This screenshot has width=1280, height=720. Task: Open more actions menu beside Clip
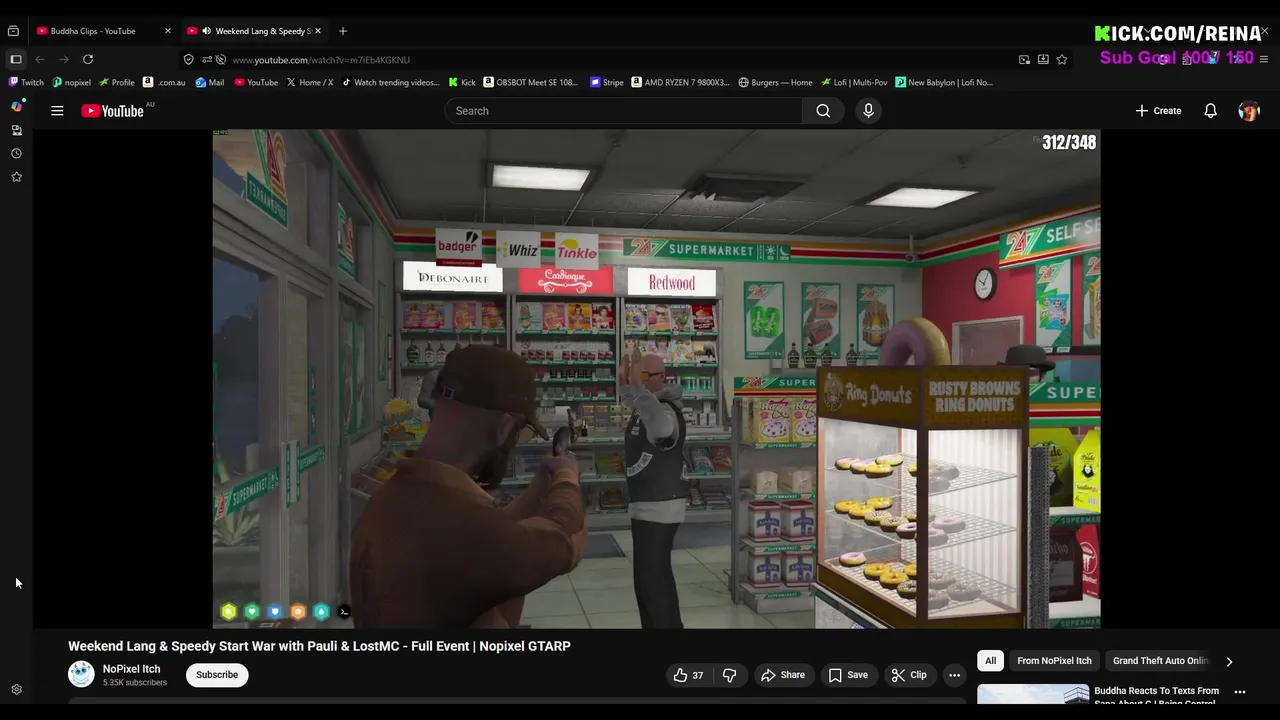(x=954, y=675)
